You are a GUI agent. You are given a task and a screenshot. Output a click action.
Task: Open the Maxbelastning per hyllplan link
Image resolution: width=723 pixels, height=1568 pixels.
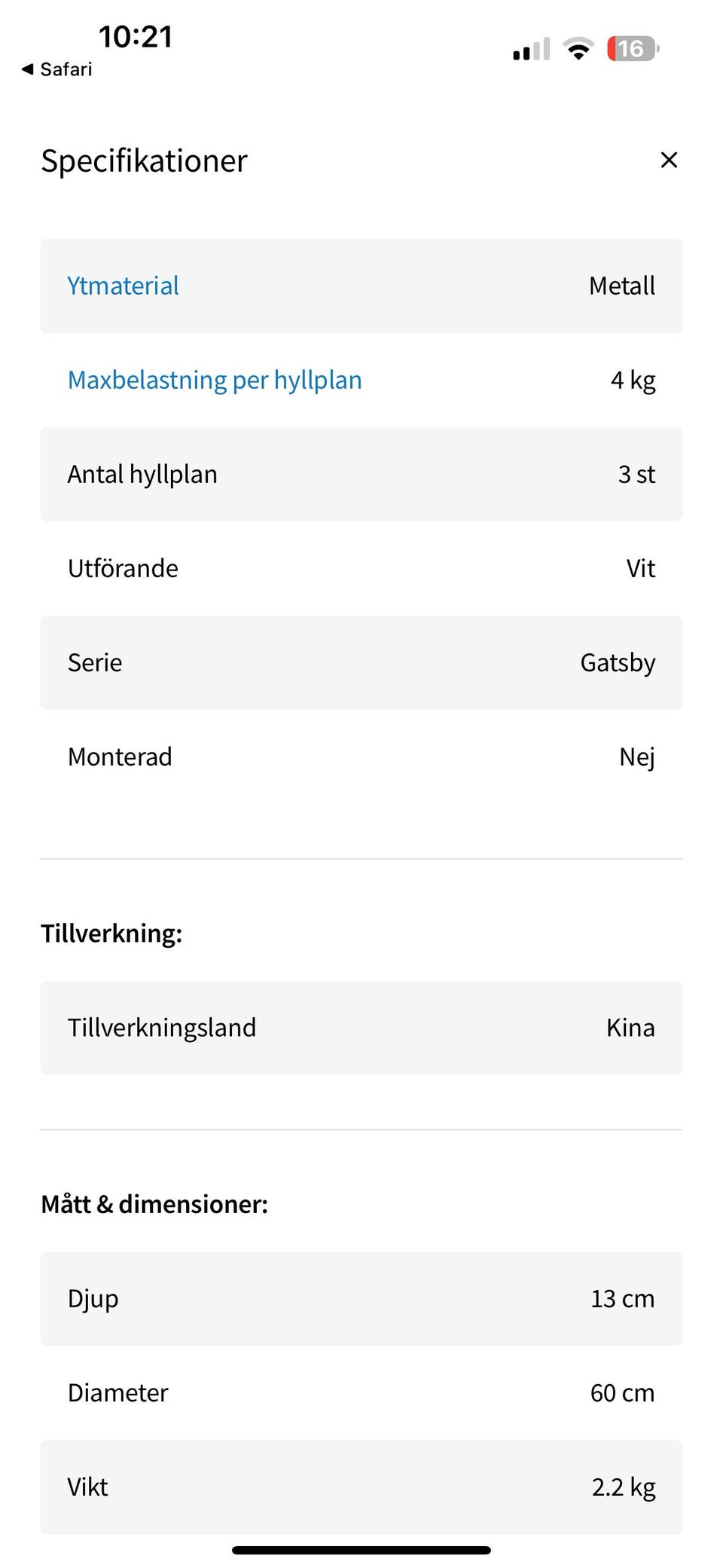pos(215,381)
